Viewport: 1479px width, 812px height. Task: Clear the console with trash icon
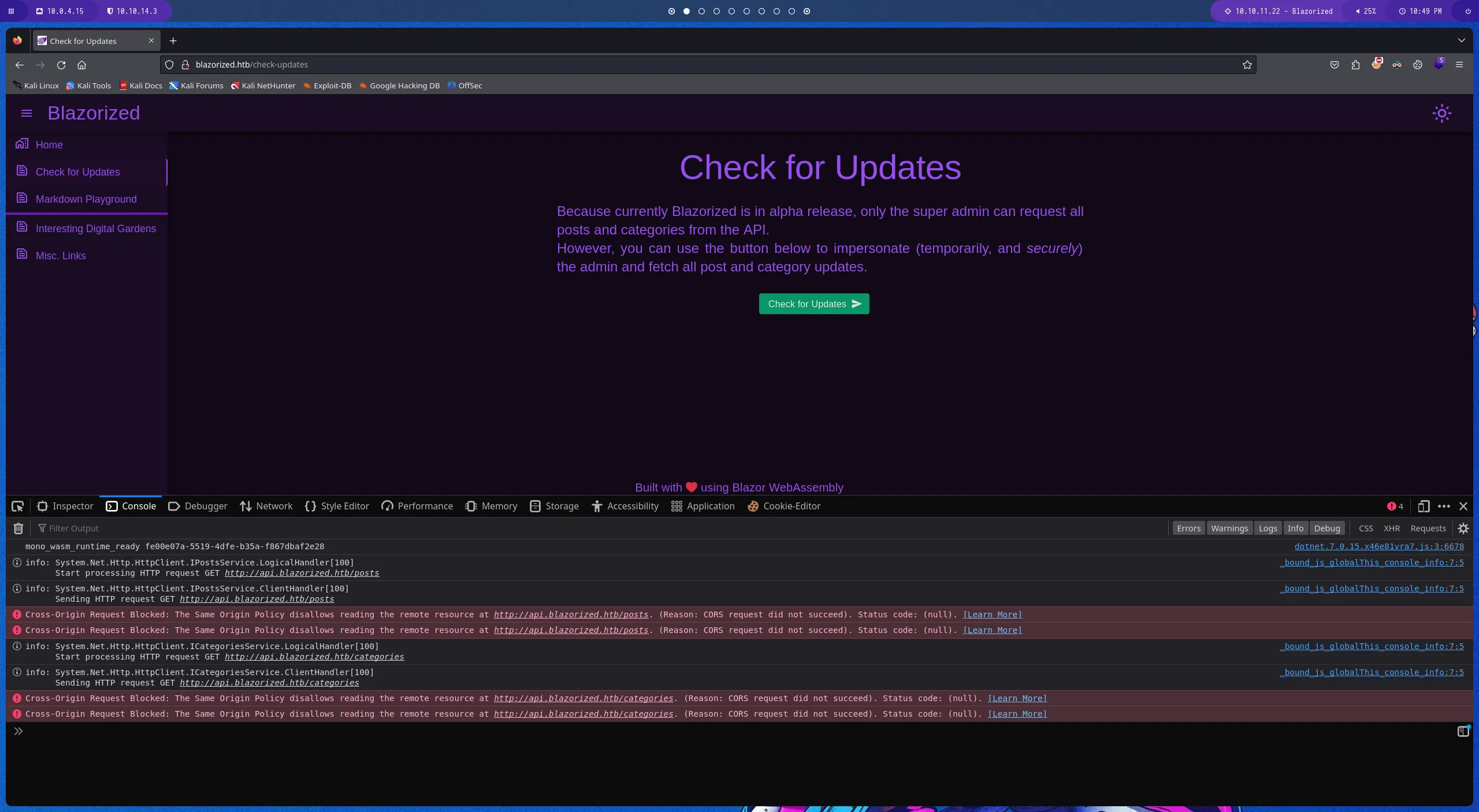18,528
